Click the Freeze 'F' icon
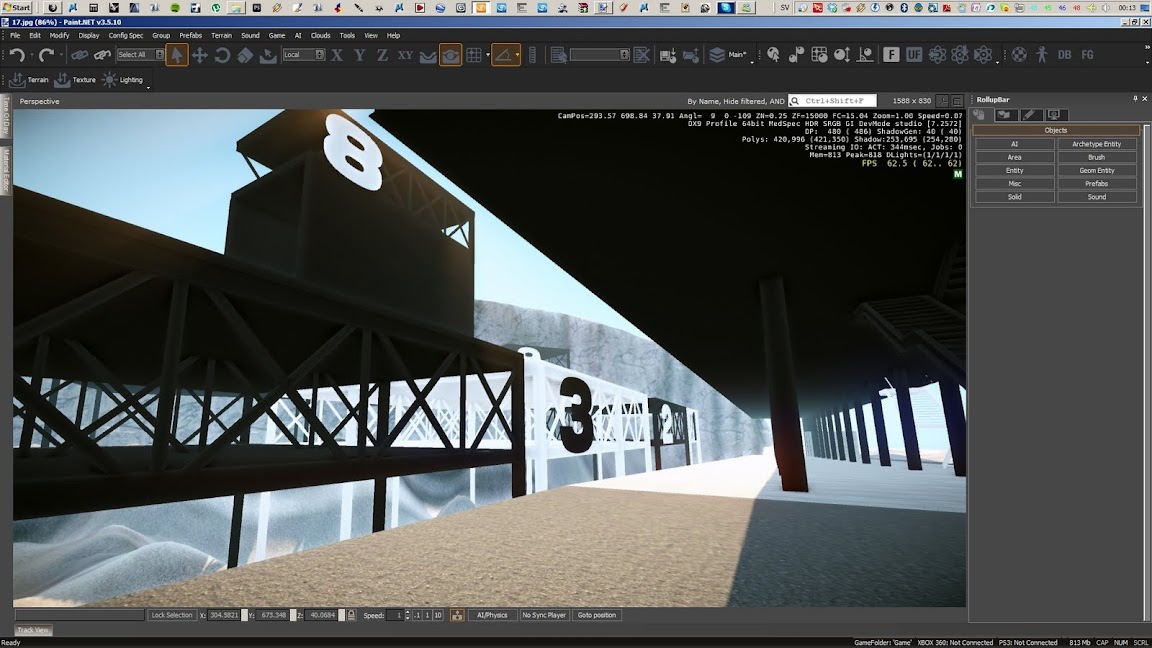The height and width of the screenshot is (648, 1152). [890, 55]
